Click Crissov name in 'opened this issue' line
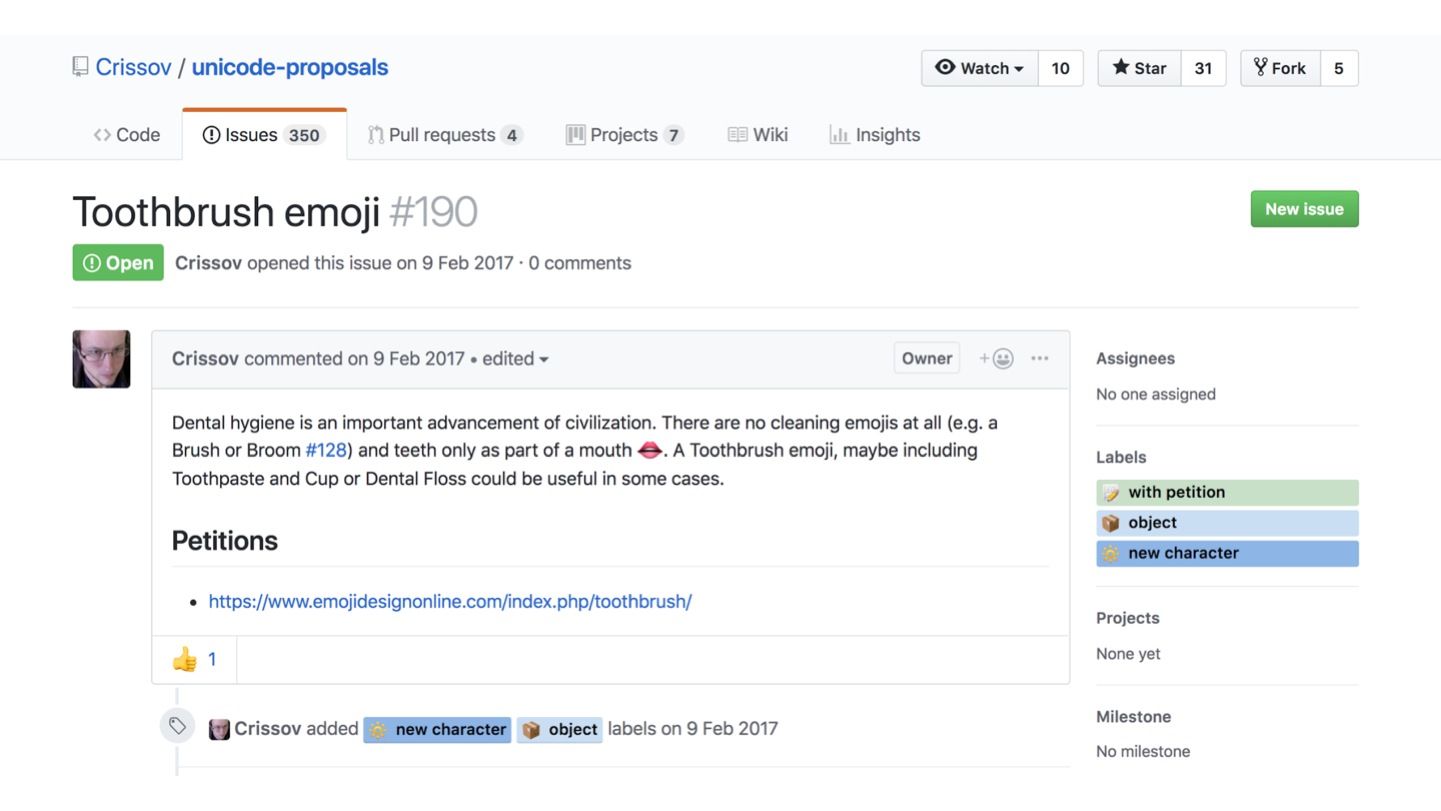Screen dimensions: 1441x811 (x=208, y=263)
